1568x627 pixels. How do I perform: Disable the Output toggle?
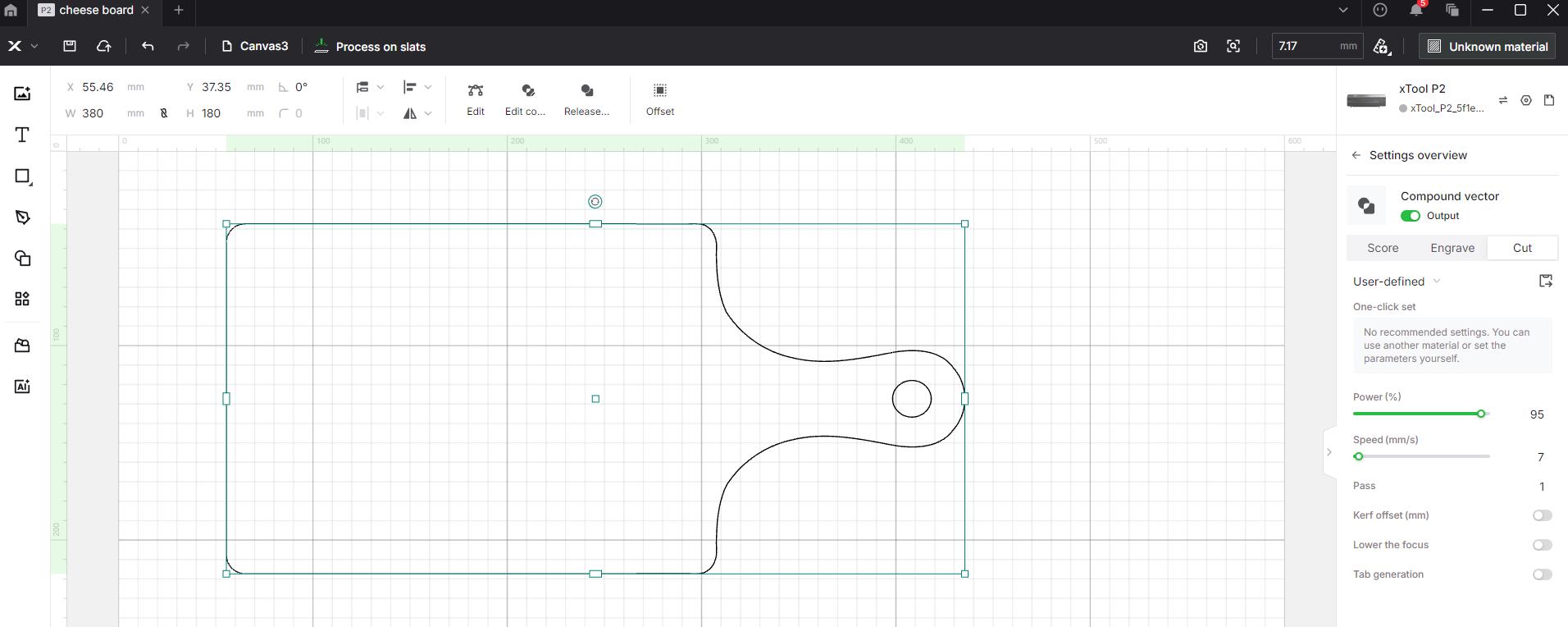pyautogui.click(x=1410, y=216)
